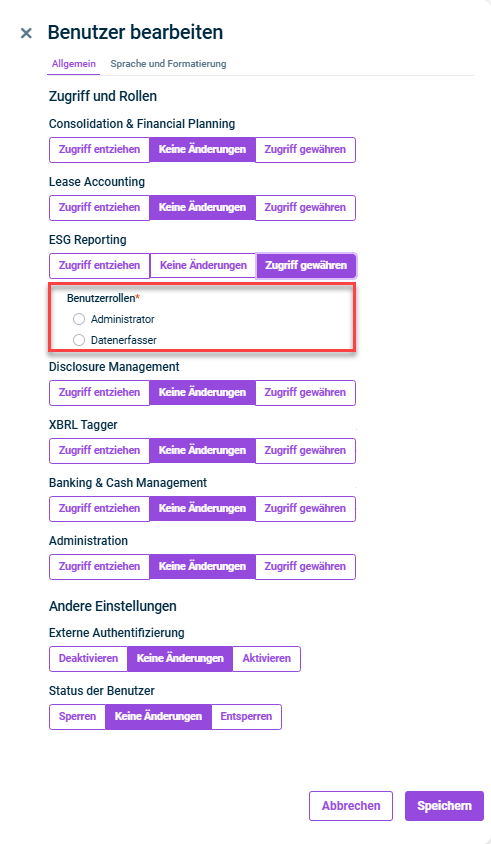
Task: Choose Zugriff gewähren for Consolidation & Financial Planning
Action: (x=305, y=150)
